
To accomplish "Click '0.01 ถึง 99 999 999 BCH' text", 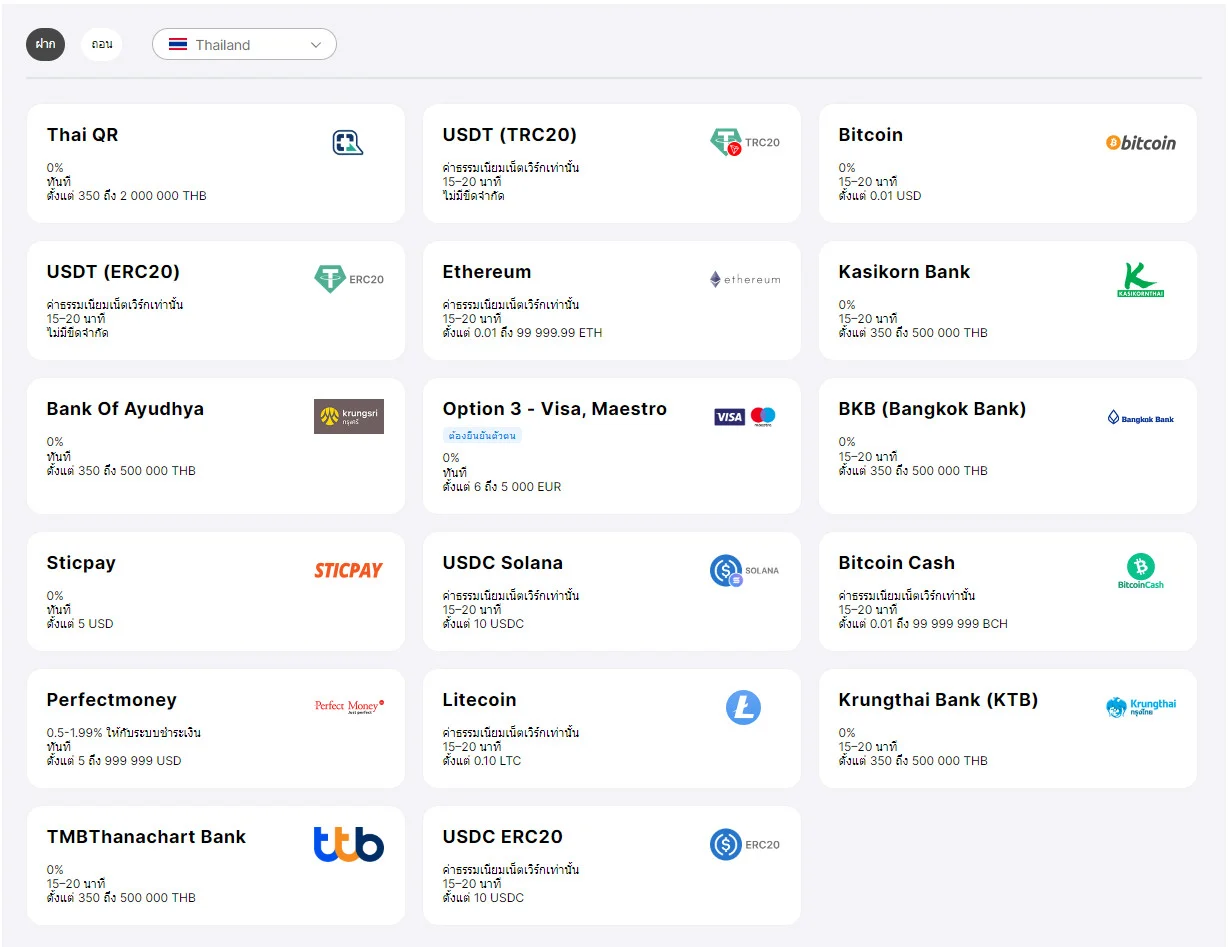I will (x=939, y=624).
